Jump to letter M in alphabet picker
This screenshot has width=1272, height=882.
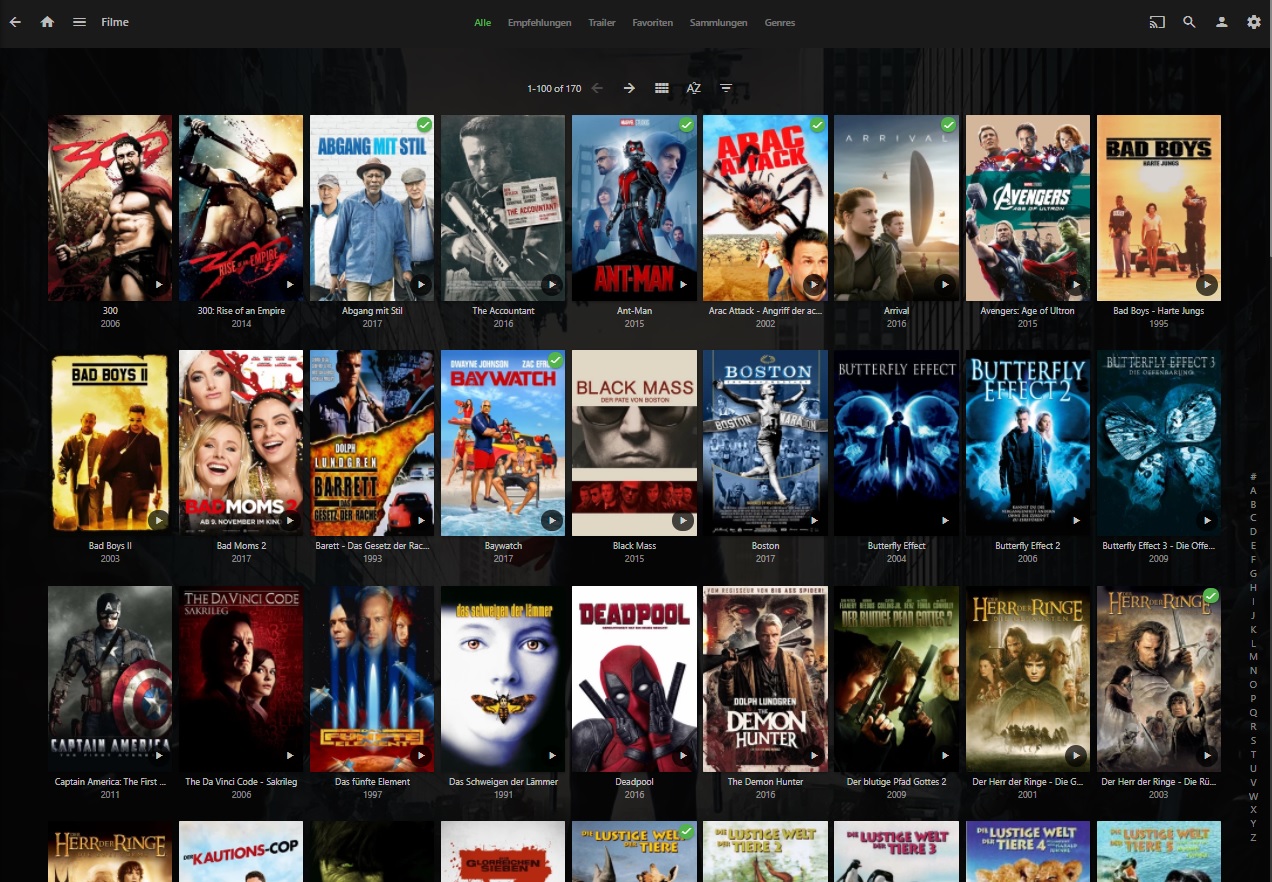[1253, 656]
